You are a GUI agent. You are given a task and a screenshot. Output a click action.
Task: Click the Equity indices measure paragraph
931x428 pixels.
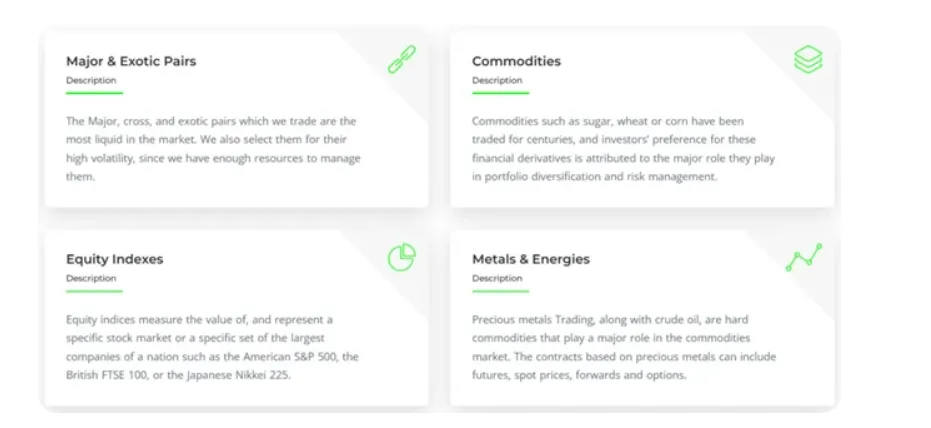pyautogui.click(x=212, y=347)
